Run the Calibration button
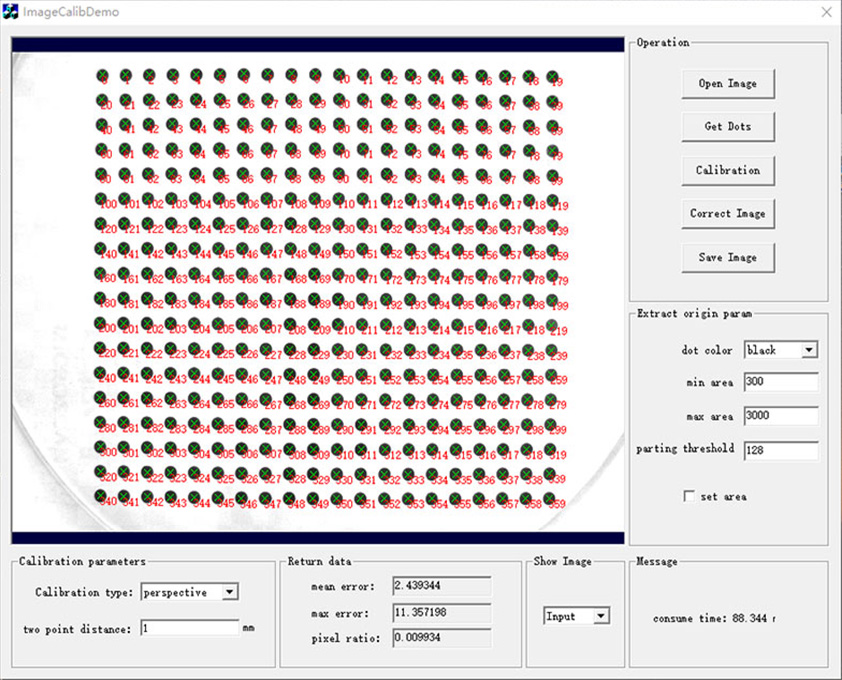The height and width of the screenshot is (680, 842). pyautogui.click(x=727, y=170)
